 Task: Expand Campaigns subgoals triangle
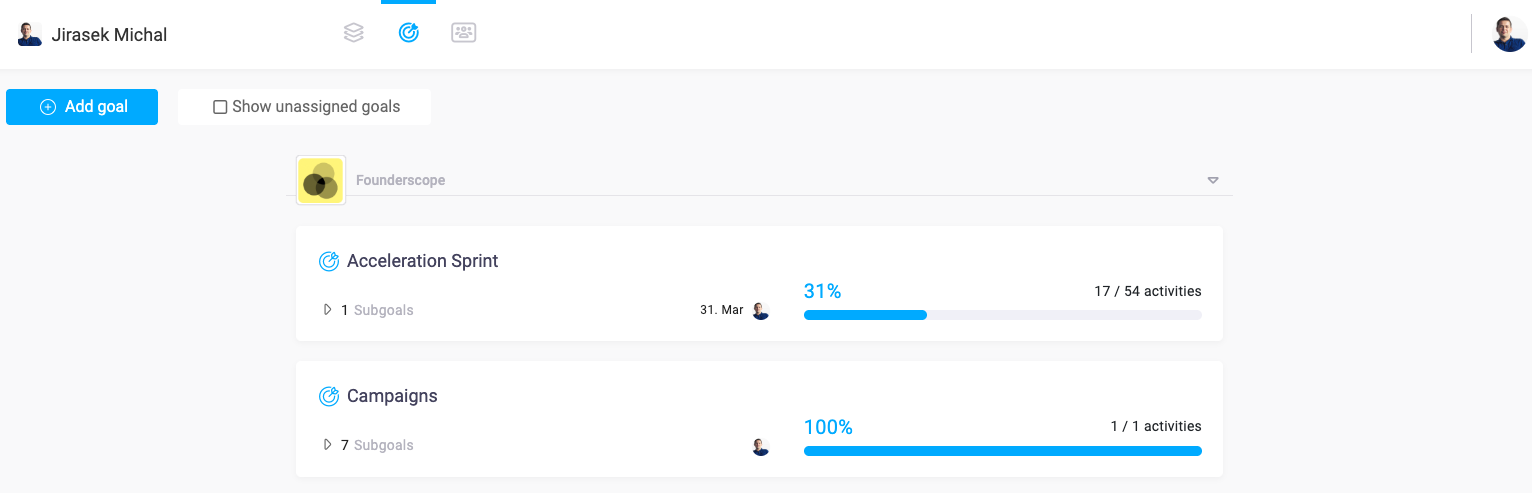pyautogui.click(x=327, y=445)
